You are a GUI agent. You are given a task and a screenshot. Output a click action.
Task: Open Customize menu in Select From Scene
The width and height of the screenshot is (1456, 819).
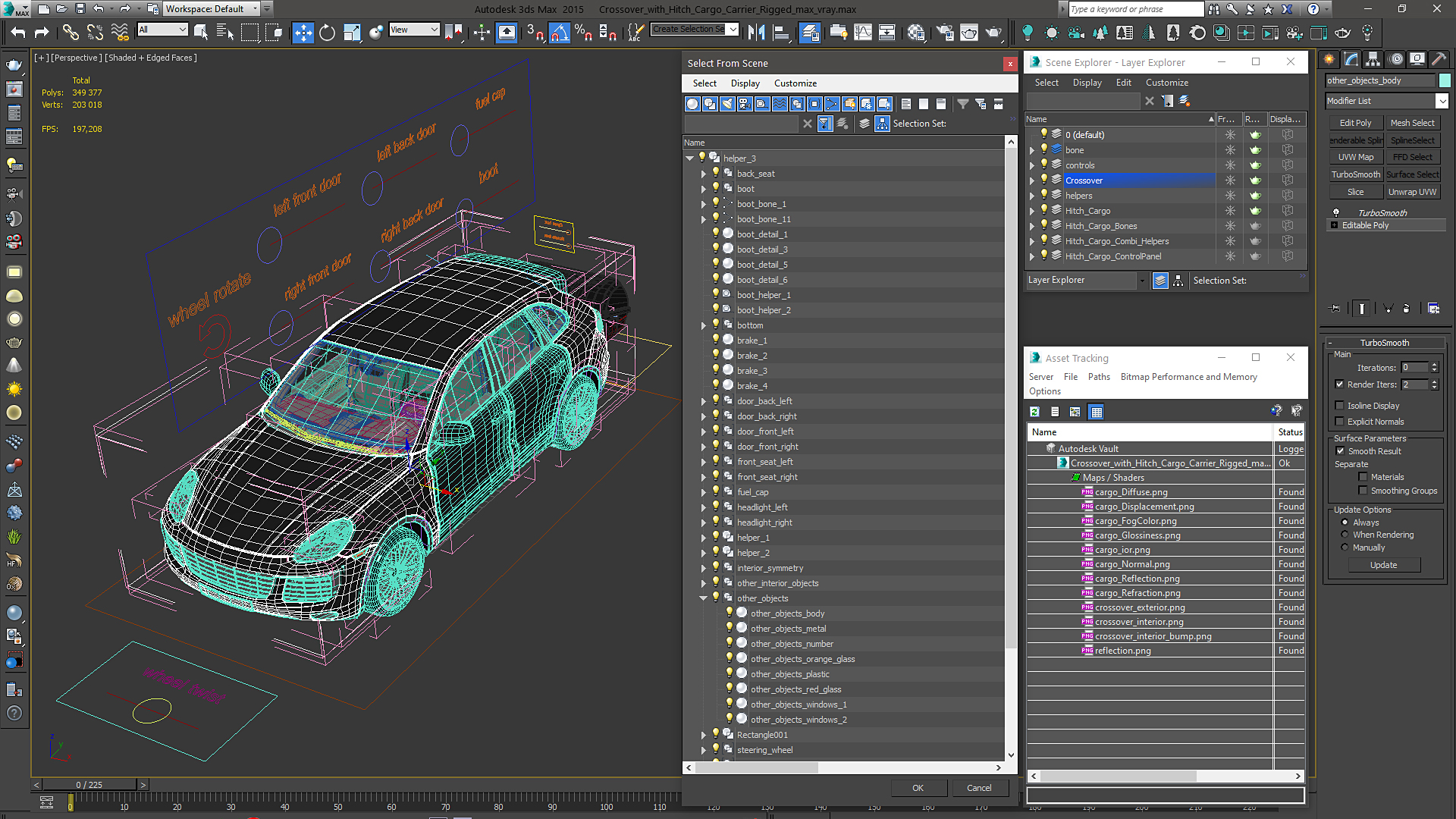click(x=795, y=83)
